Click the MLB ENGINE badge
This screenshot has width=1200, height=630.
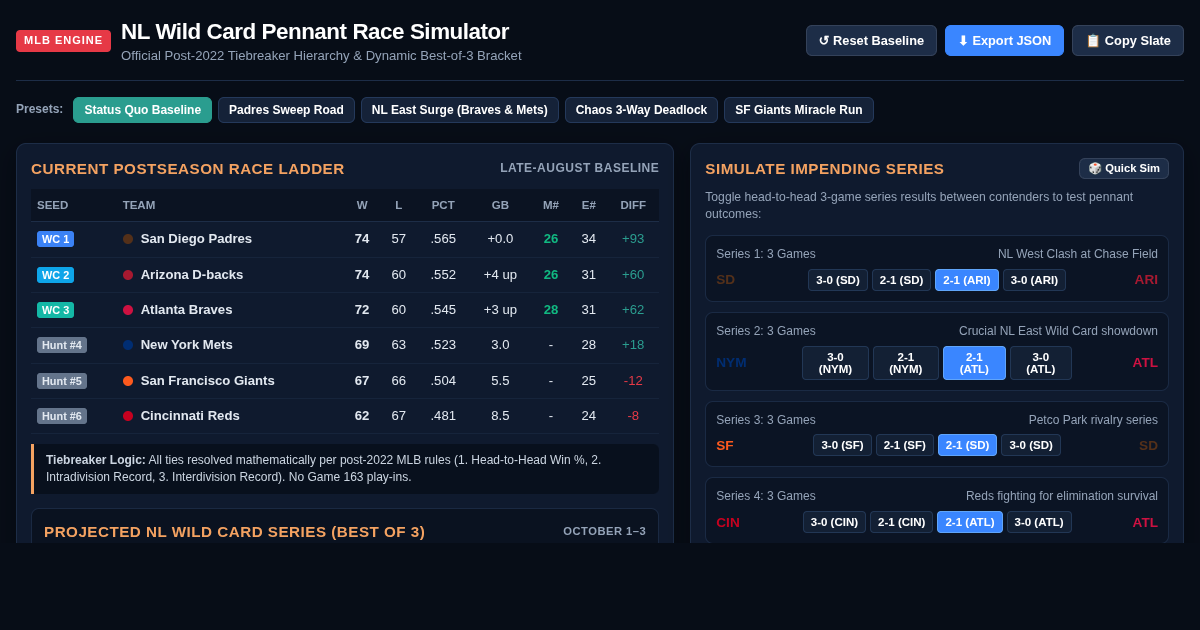pos(63,41)
